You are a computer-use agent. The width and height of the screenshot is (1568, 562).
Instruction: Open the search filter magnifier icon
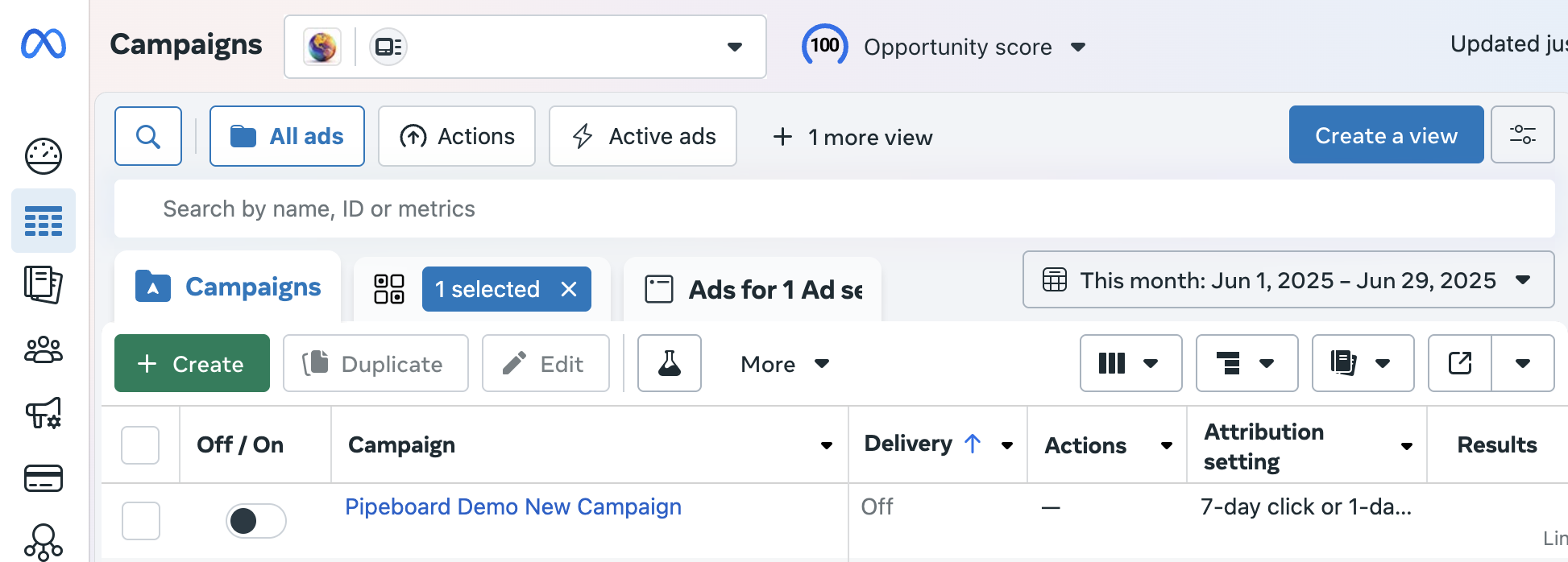148,135
